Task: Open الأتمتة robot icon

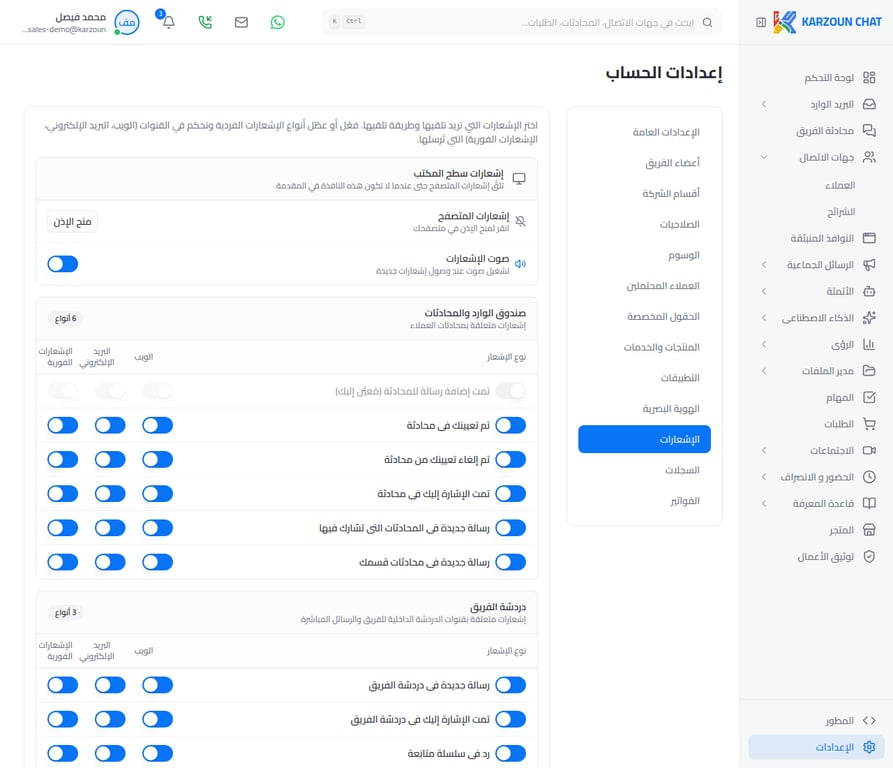Action: click(869, 291)
